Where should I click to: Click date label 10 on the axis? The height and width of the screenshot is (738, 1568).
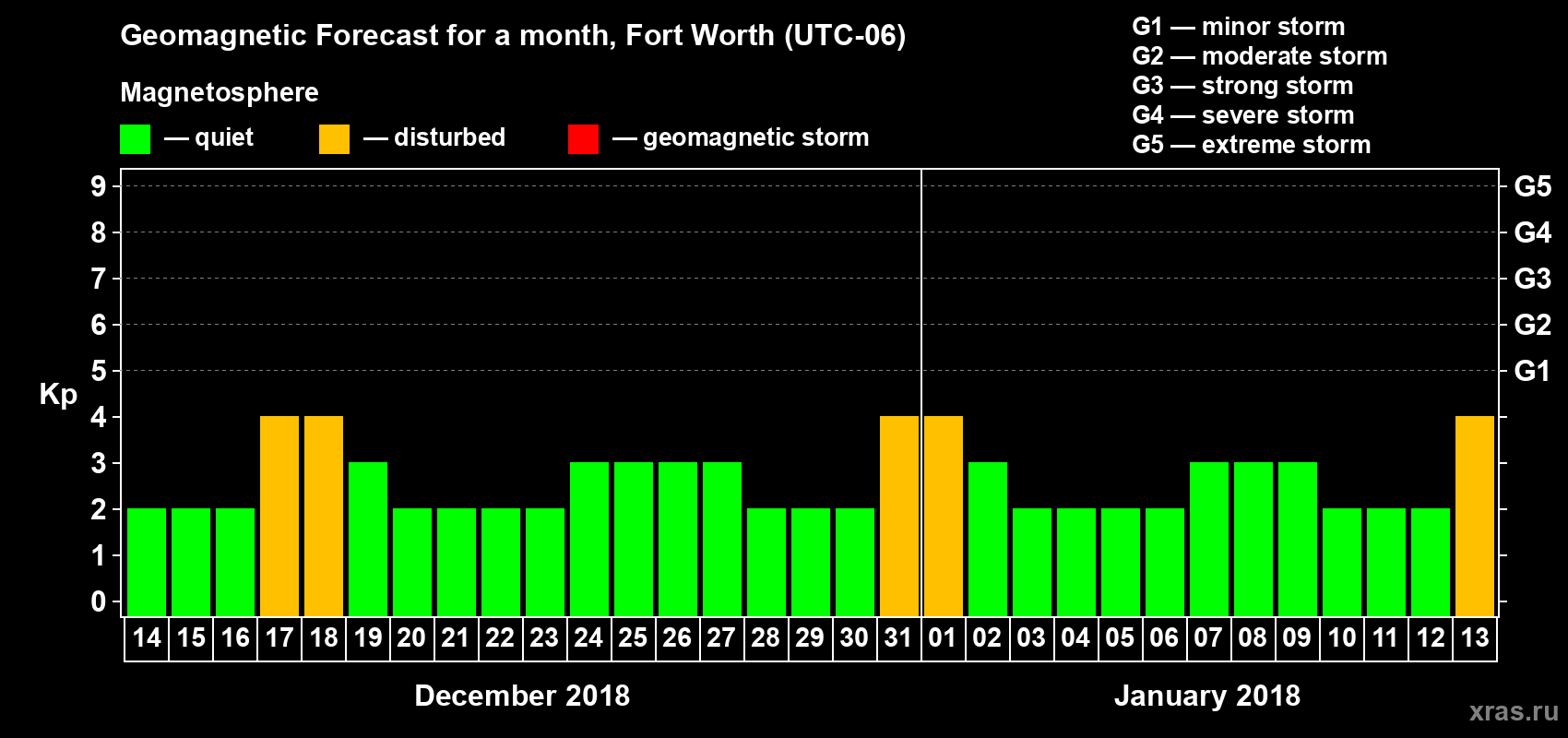[1342, 638]
